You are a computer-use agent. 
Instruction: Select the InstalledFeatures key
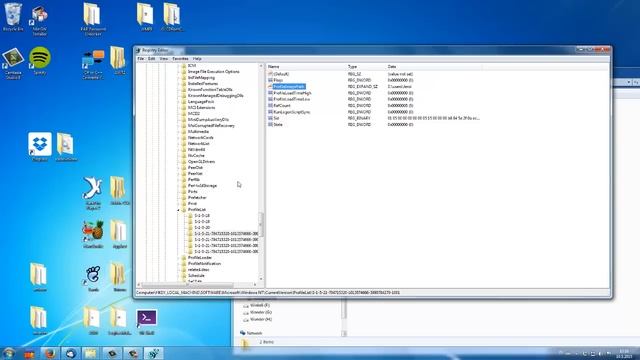pyautogui.click(x=203, y=84)
